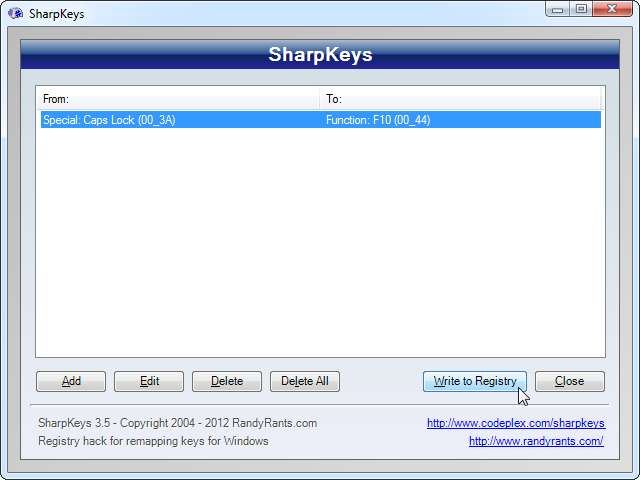Viewport: 640px width, 480px height.
Task: Maximize the SharpKeys window
Action: [582, 10]
